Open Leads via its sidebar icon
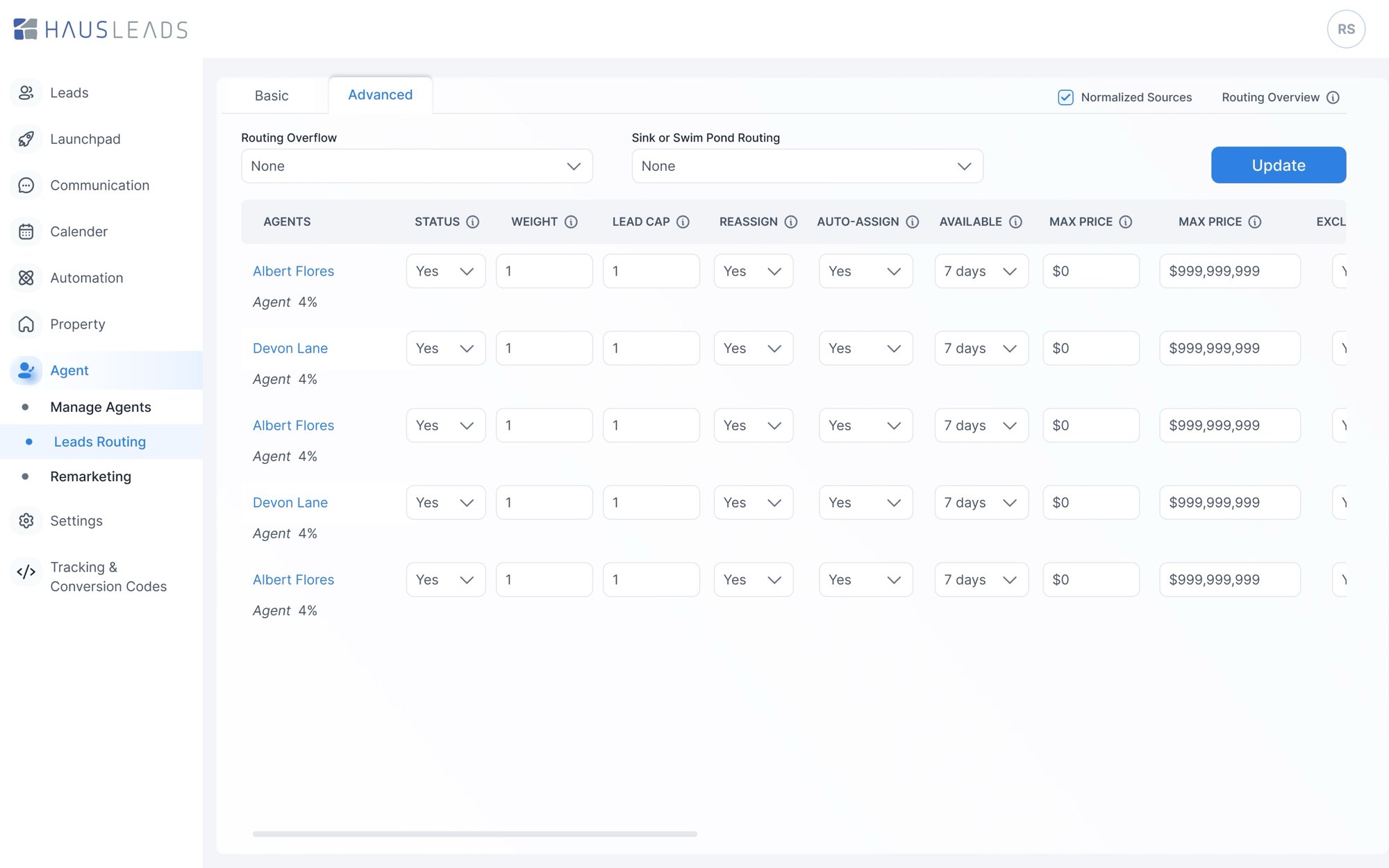The height and width of the screenshot is (868, 1389). [26, 92]
